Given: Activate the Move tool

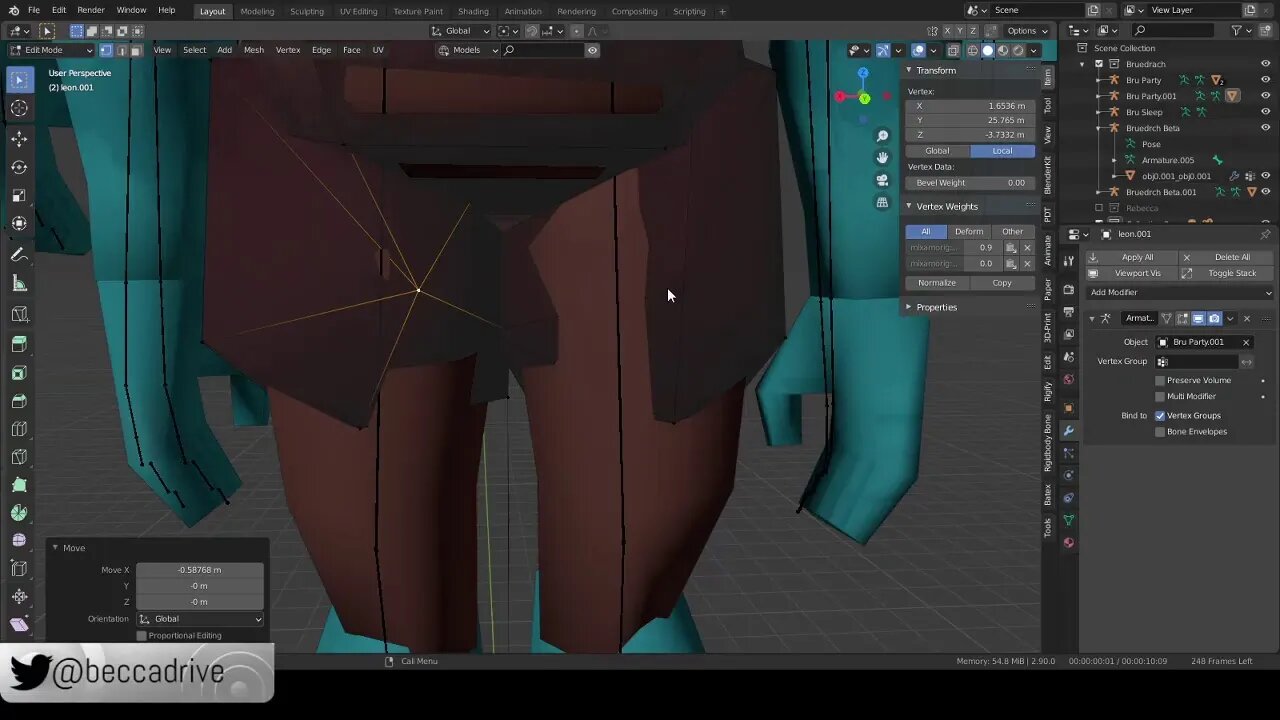Looking at the screenshot, I should [x=19, y=138].
